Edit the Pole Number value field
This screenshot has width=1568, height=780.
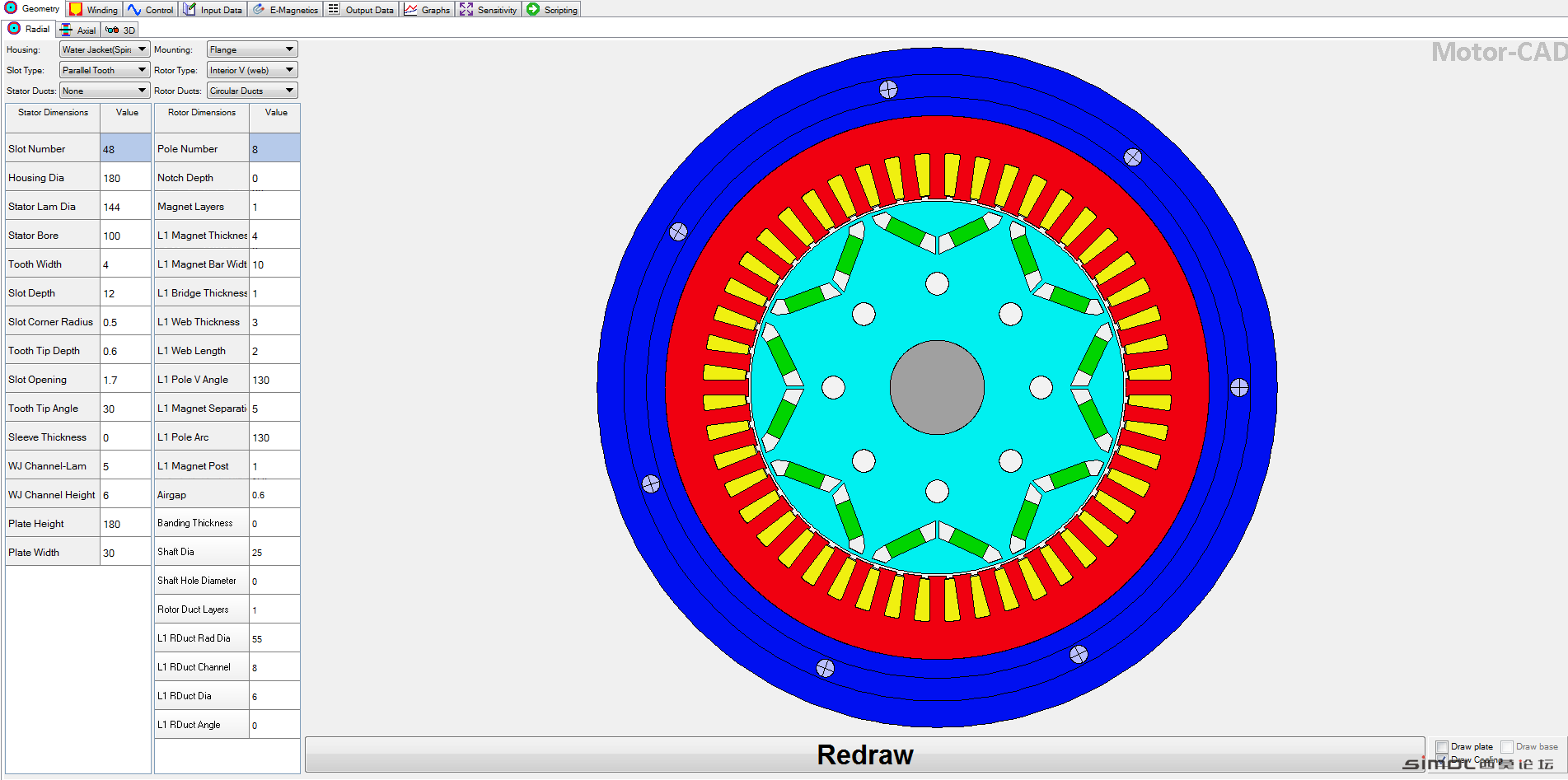[x=274, y=148]
